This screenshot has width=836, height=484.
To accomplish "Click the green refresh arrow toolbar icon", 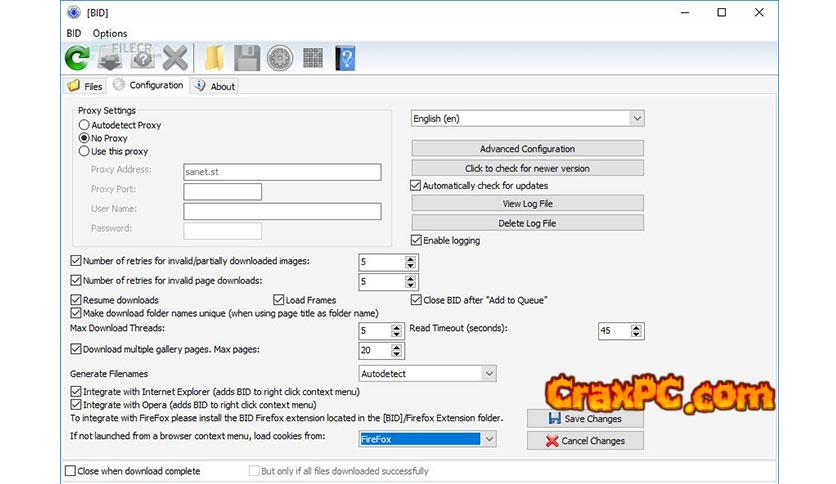I will tap(77, 58).
